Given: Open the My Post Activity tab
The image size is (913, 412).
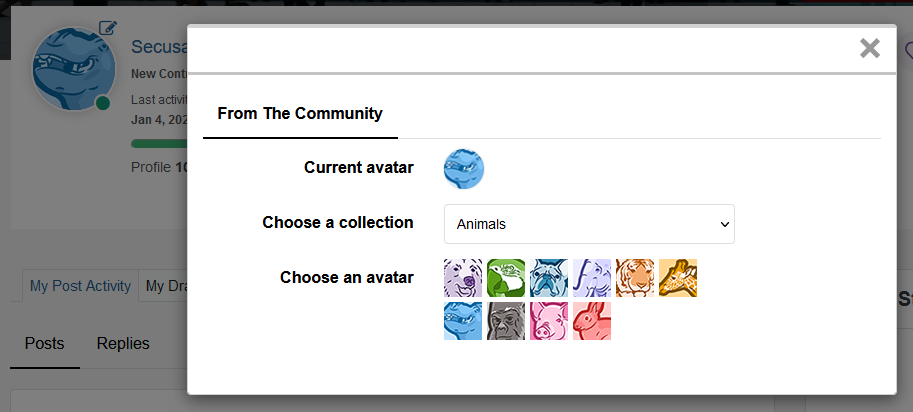Looking at the screenshot, I should click(x=80, y=286).
